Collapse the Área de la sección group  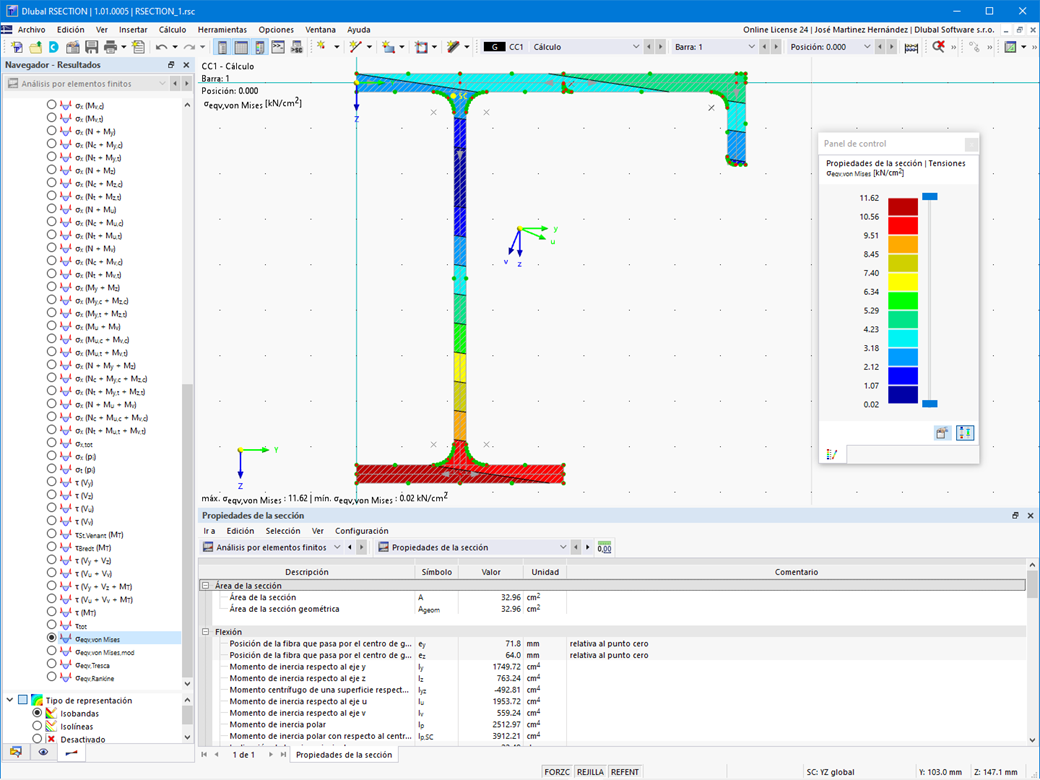(206, 586)
